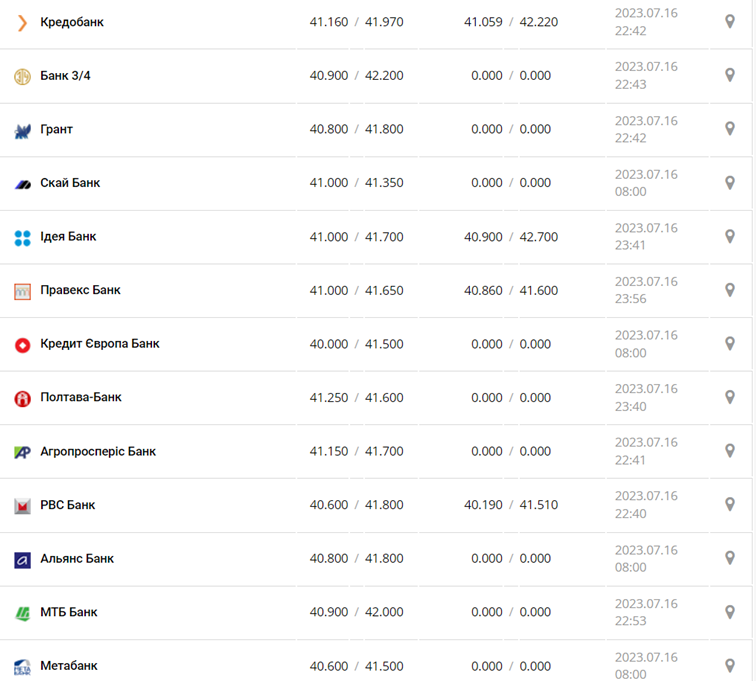Click the Ідея Банк blue dots logo

[x=22, y=238]
